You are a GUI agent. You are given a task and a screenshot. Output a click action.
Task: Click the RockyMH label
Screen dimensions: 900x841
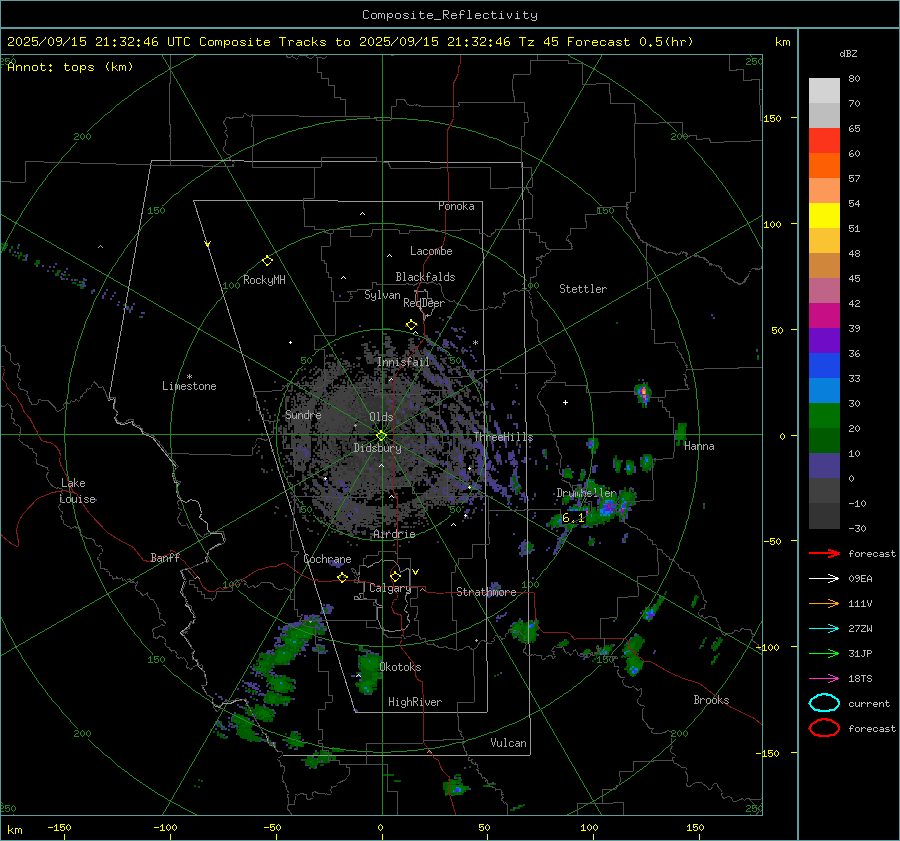tap(264, 280)
